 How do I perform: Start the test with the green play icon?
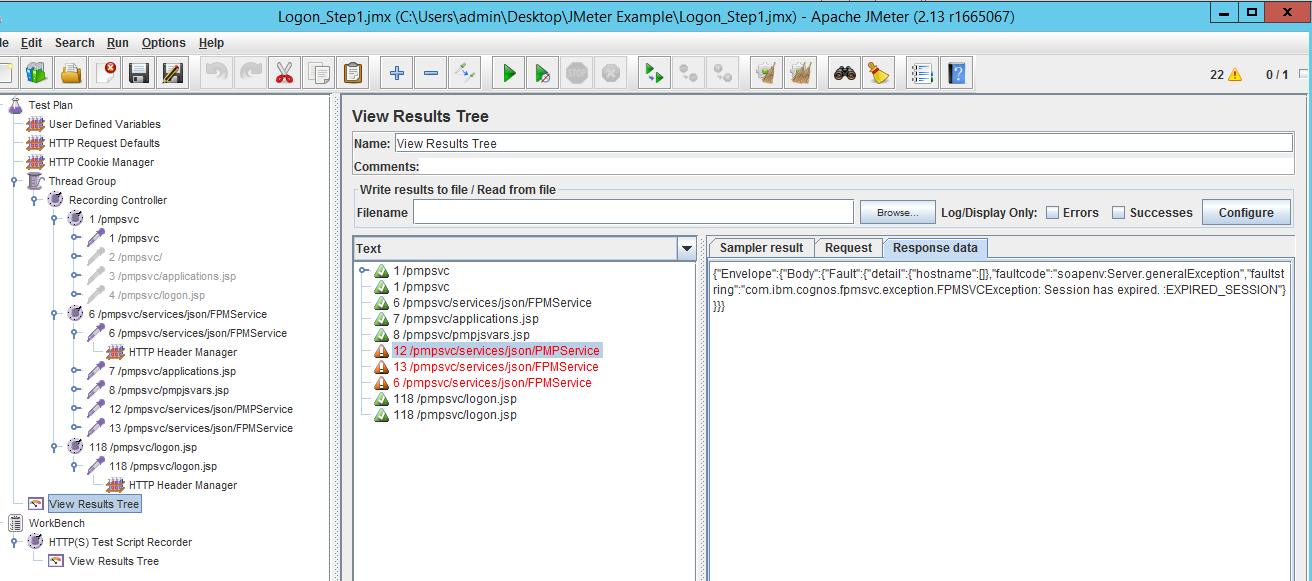click(509, 73)
